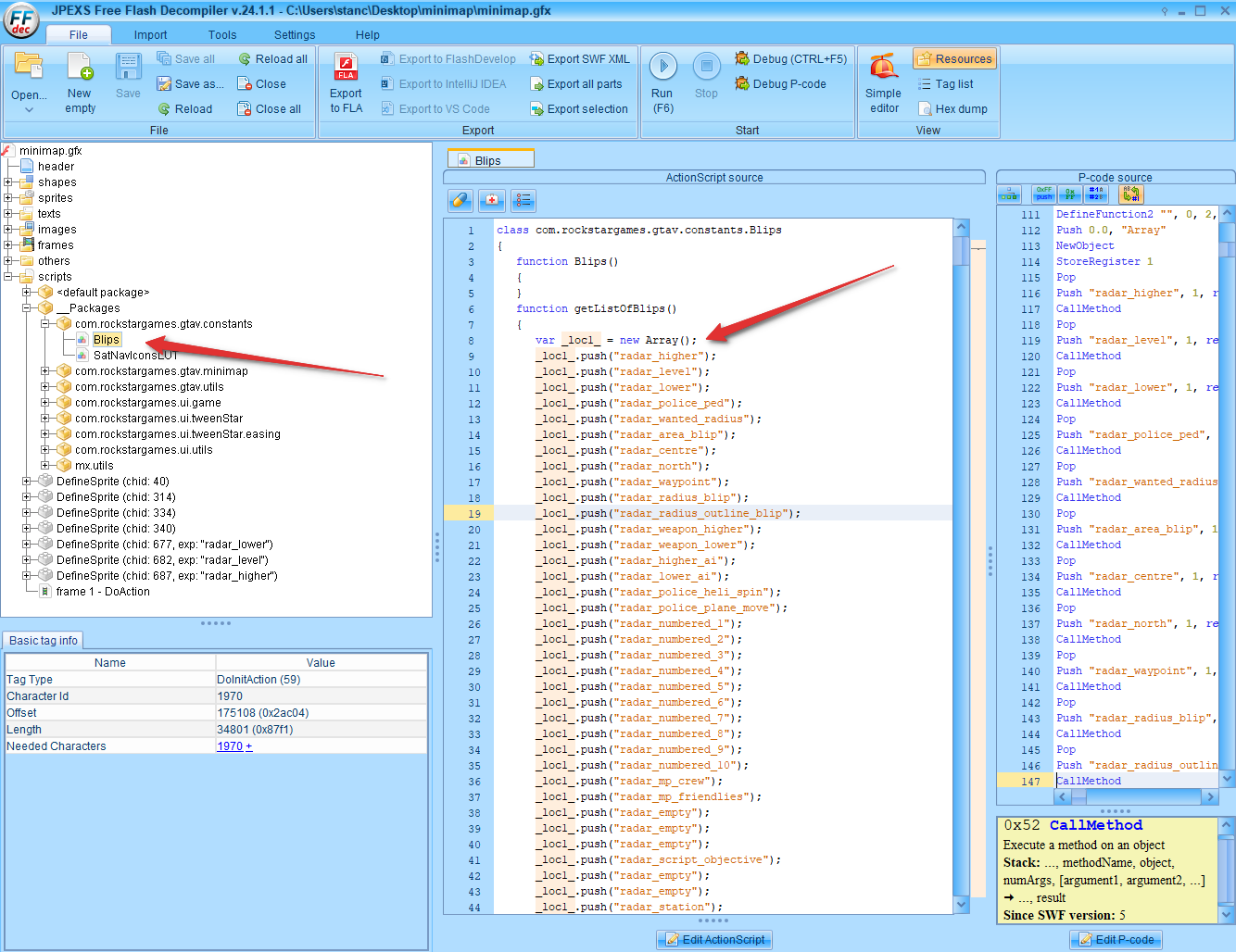This screenshot has height=952, width=1236.
Task: Select the Blips script in the tree
Action: point(105,339)
